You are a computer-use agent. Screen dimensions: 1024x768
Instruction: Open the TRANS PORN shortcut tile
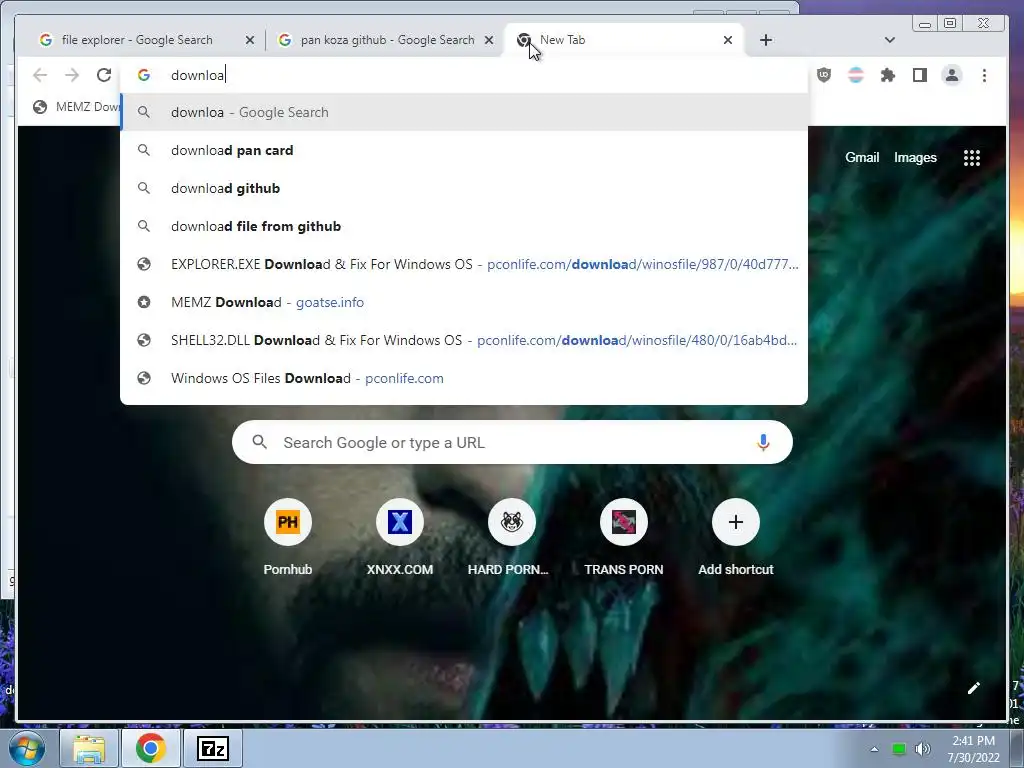pos(624,537)
